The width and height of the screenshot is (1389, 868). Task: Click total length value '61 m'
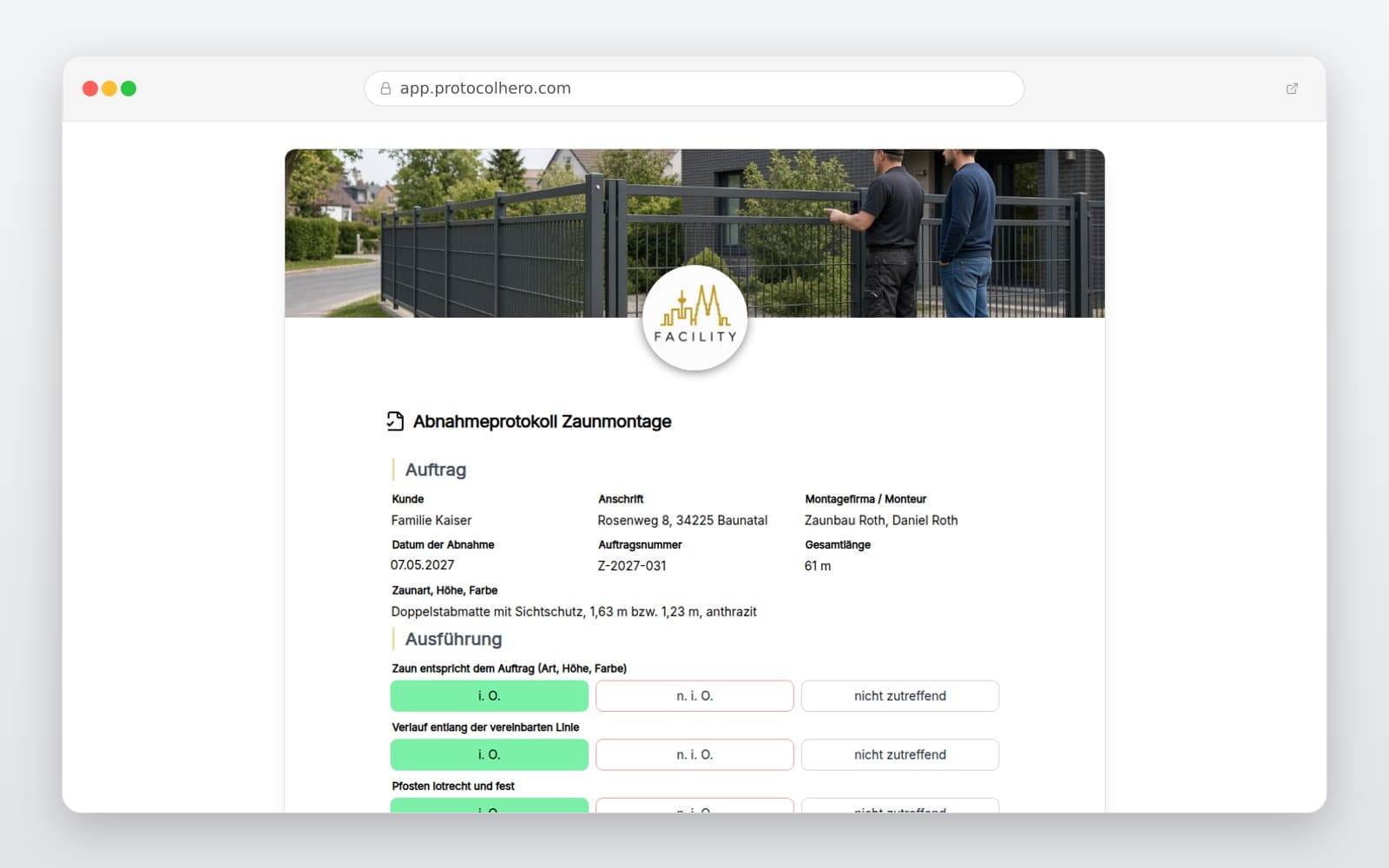point(818,566)
